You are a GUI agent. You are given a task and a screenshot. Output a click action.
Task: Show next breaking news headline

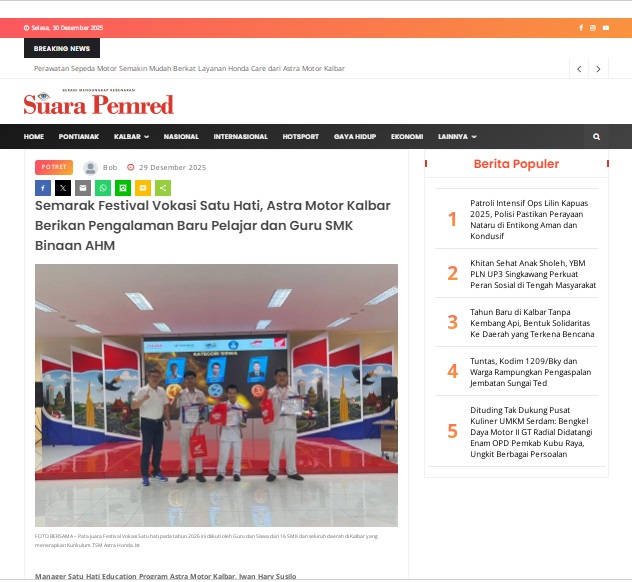pos(598,69)
